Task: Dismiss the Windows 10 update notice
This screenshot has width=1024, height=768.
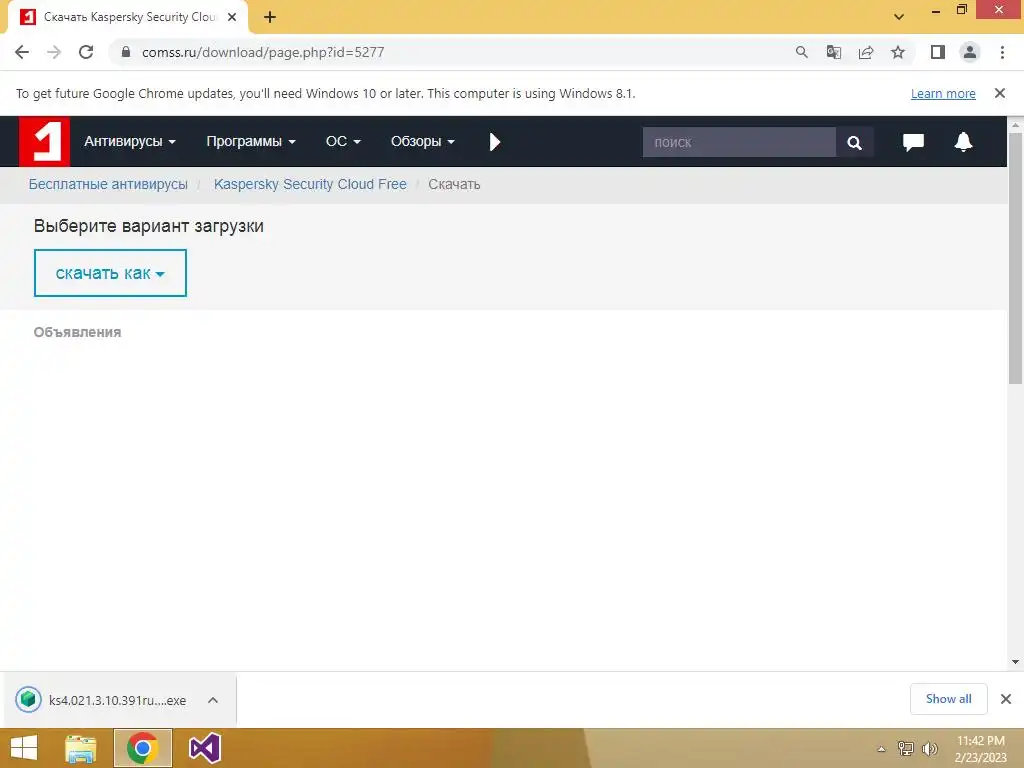Action: coord(1000,93)
